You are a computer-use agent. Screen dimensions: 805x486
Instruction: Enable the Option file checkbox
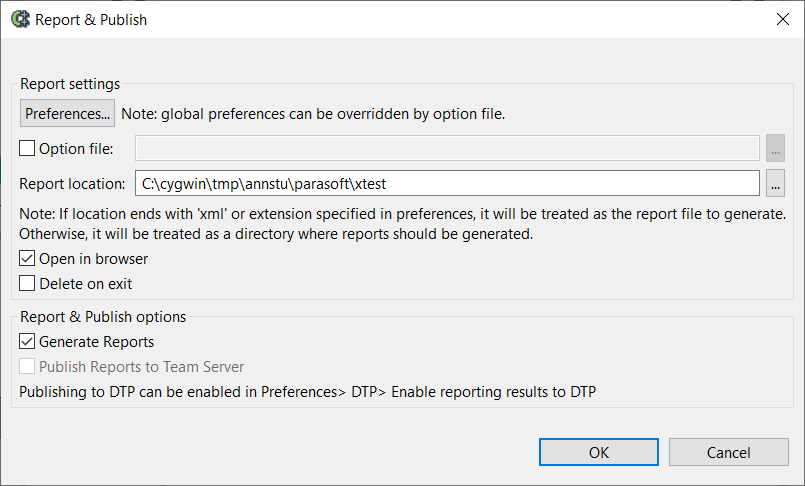pos(27,148)
